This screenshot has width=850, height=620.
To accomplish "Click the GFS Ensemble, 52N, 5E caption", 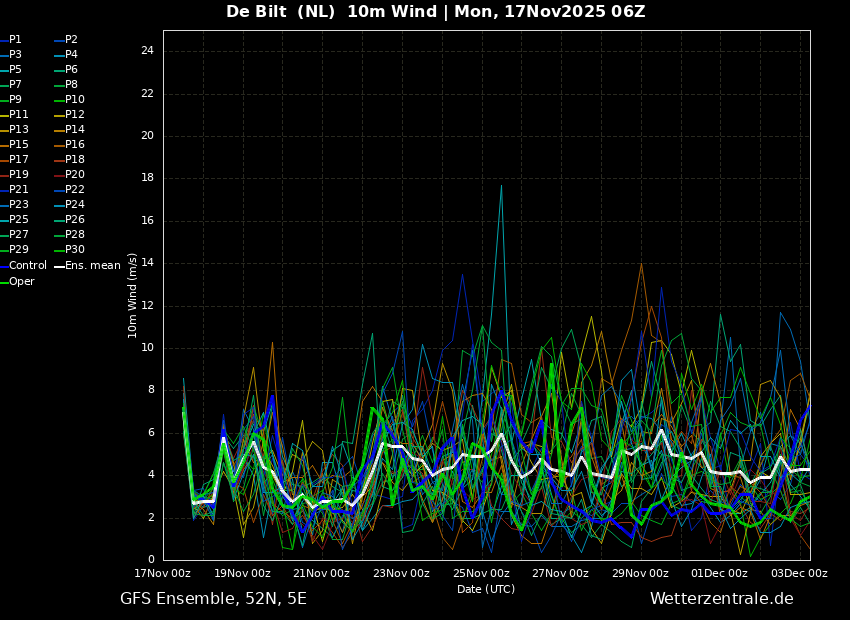I will [x=213, y=599].
